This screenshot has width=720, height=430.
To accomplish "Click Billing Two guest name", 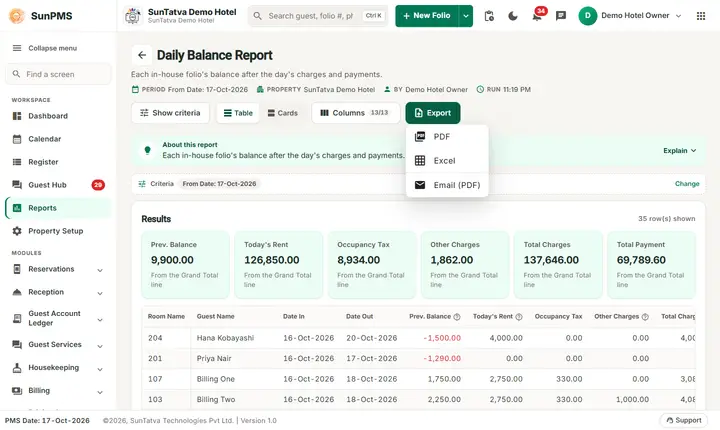I will pyautogui.click(x=216, y=400).
